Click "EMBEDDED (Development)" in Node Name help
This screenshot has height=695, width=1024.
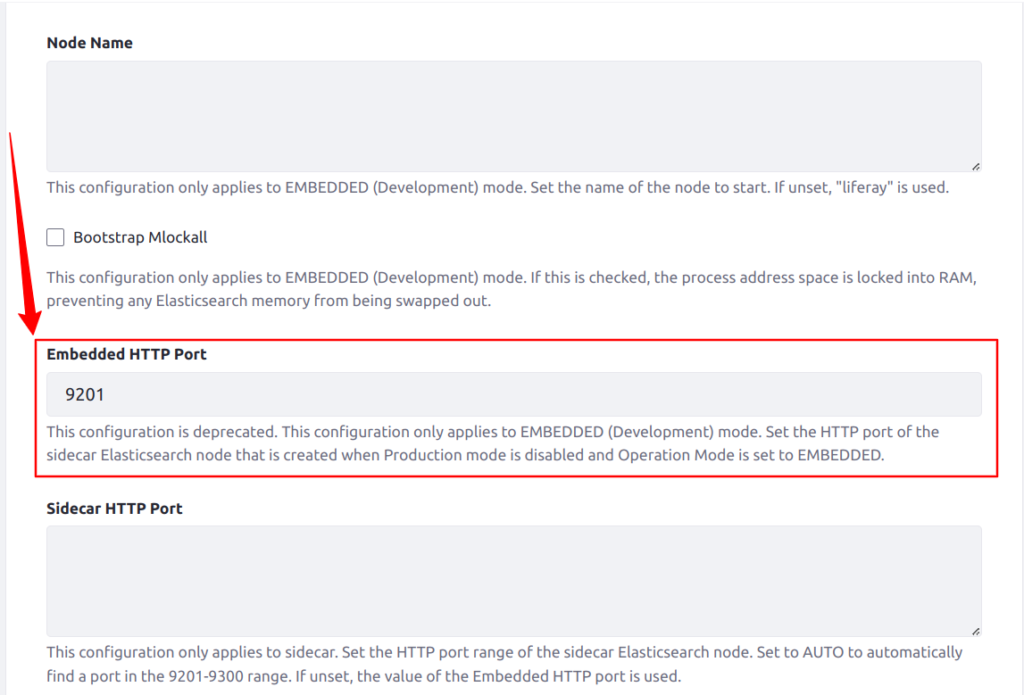[x=369, y=188]
